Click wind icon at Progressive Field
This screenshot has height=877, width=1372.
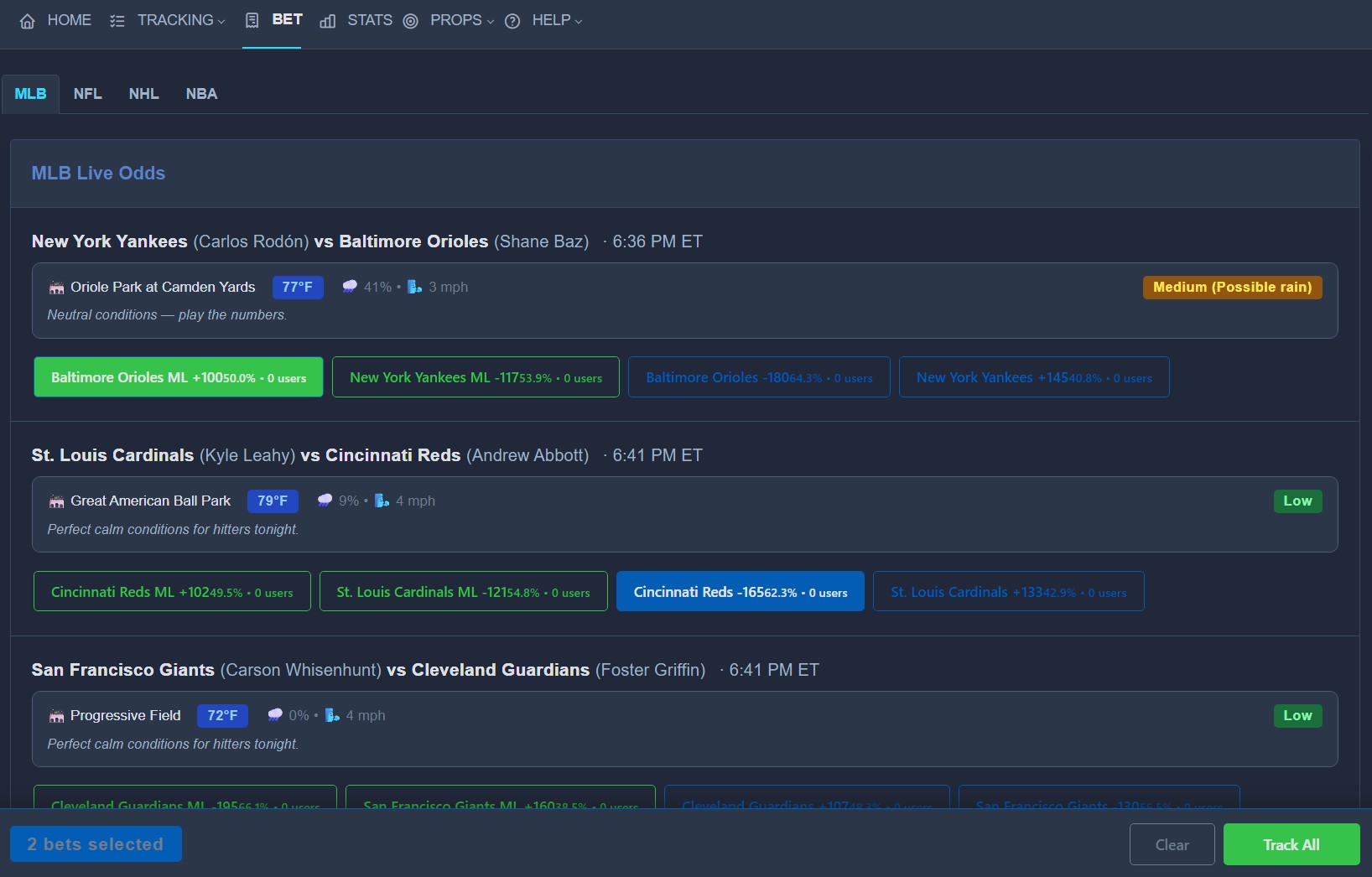332,715
